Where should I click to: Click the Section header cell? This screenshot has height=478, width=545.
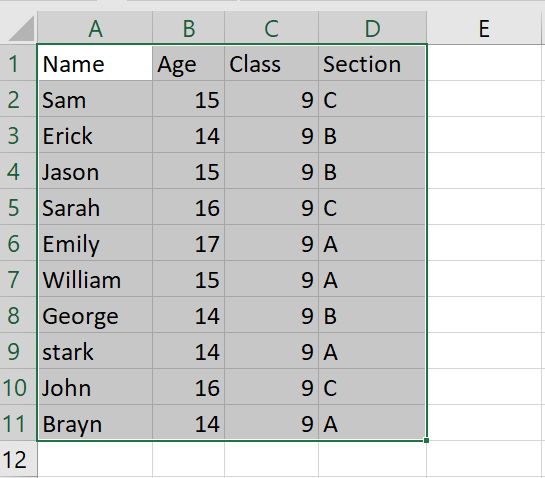coord(372,64)
